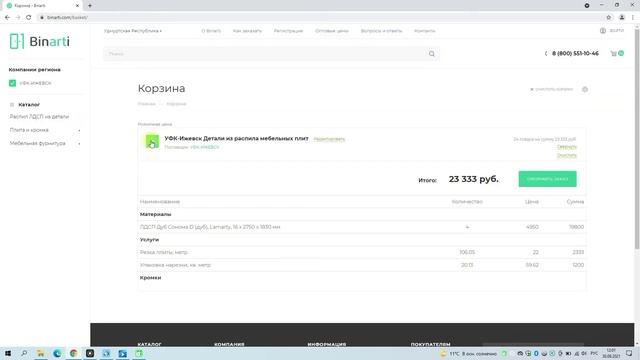The height and width of the screenshot is (360, 640).
Task: Click the Главная breadcrumb link
Action: [x=147, y=104]
